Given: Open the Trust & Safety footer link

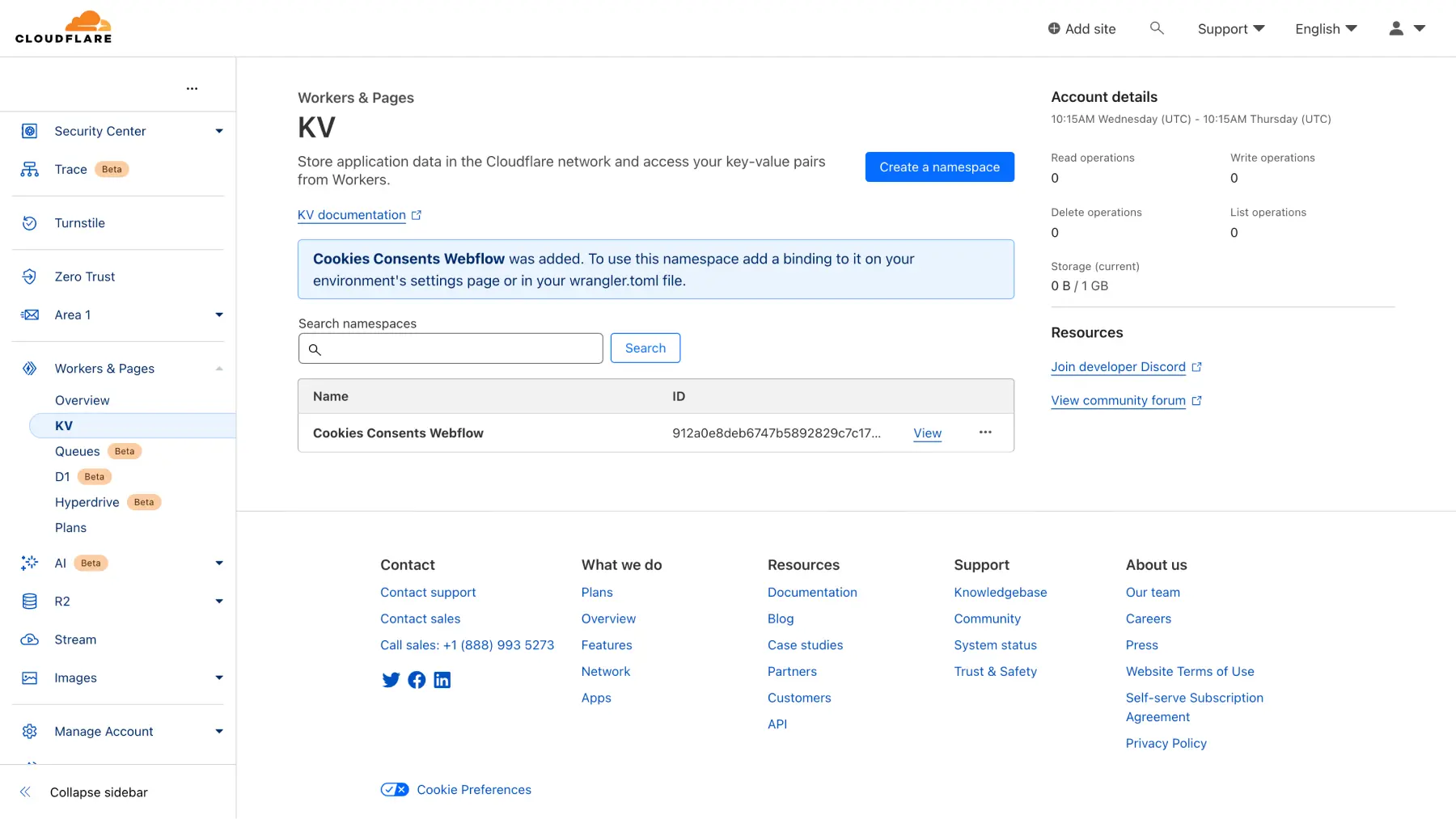Looking at the screenshot, I should [995, 672].
